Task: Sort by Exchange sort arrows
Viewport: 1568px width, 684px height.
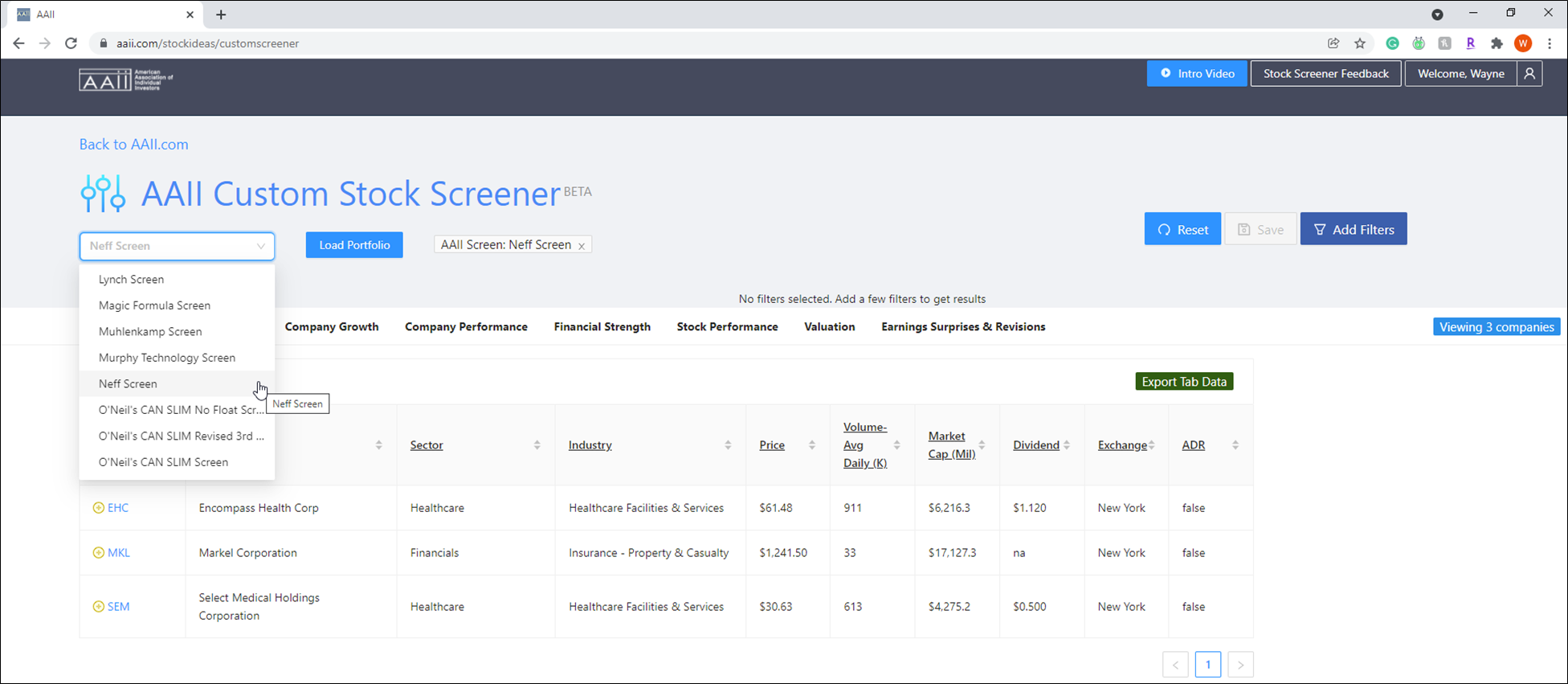Action: click(x=1151, y=445)
